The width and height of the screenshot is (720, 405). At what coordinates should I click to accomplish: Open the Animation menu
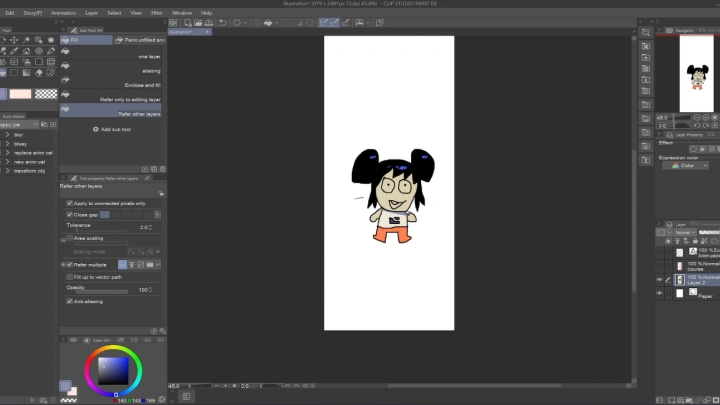tap(63, 13)
